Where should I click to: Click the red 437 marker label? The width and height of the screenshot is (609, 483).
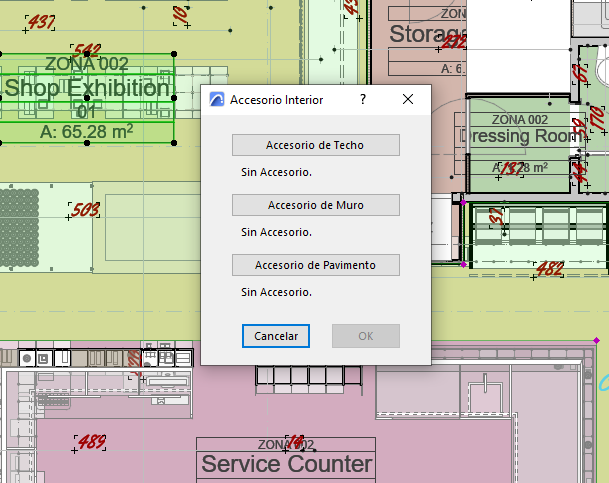(41, 23)
